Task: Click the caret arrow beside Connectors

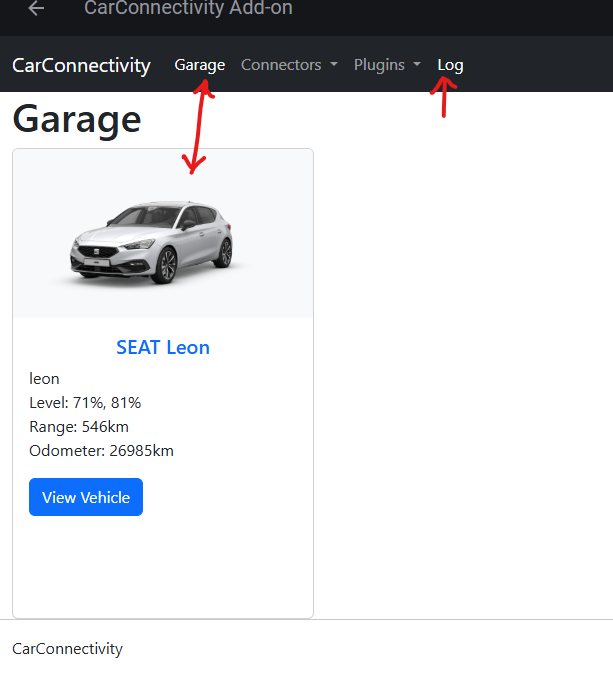Action: 334,65
